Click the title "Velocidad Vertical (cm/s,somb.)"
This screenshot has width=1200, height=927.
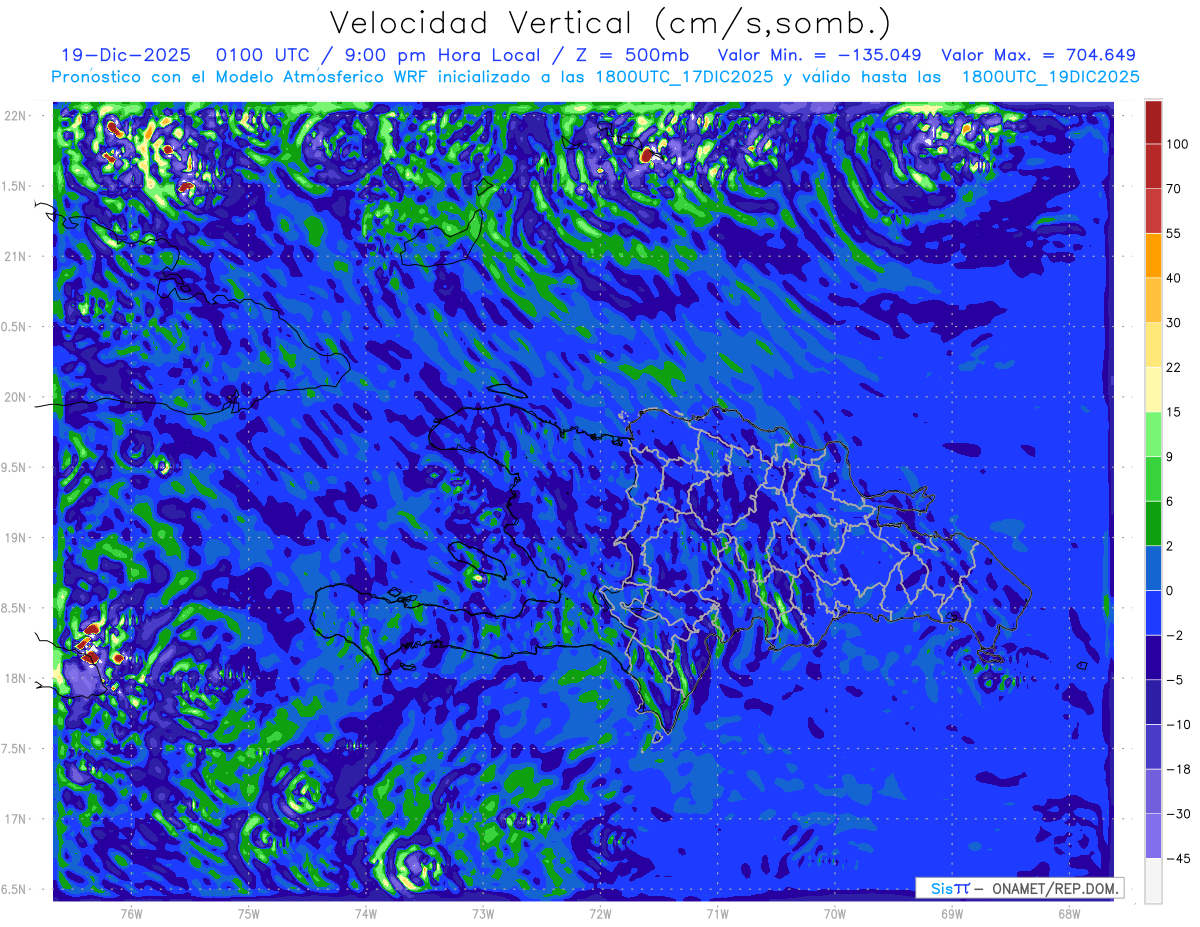[x=609, y=23]
